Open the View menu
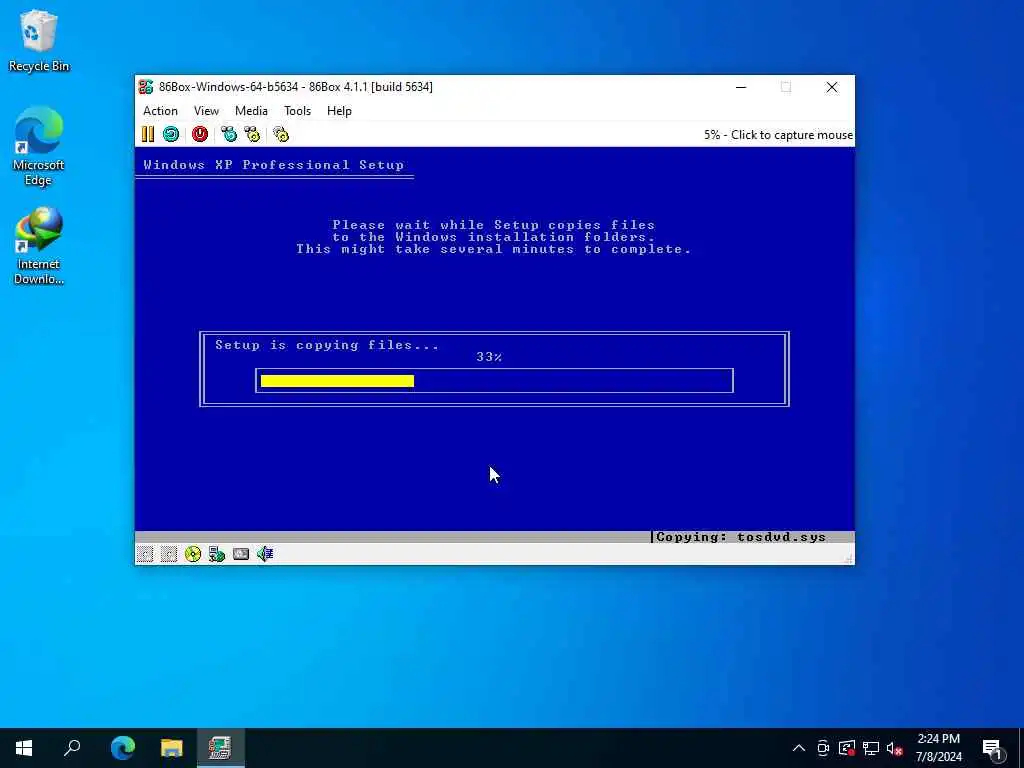1024x768 pixels. click(206, 111)
